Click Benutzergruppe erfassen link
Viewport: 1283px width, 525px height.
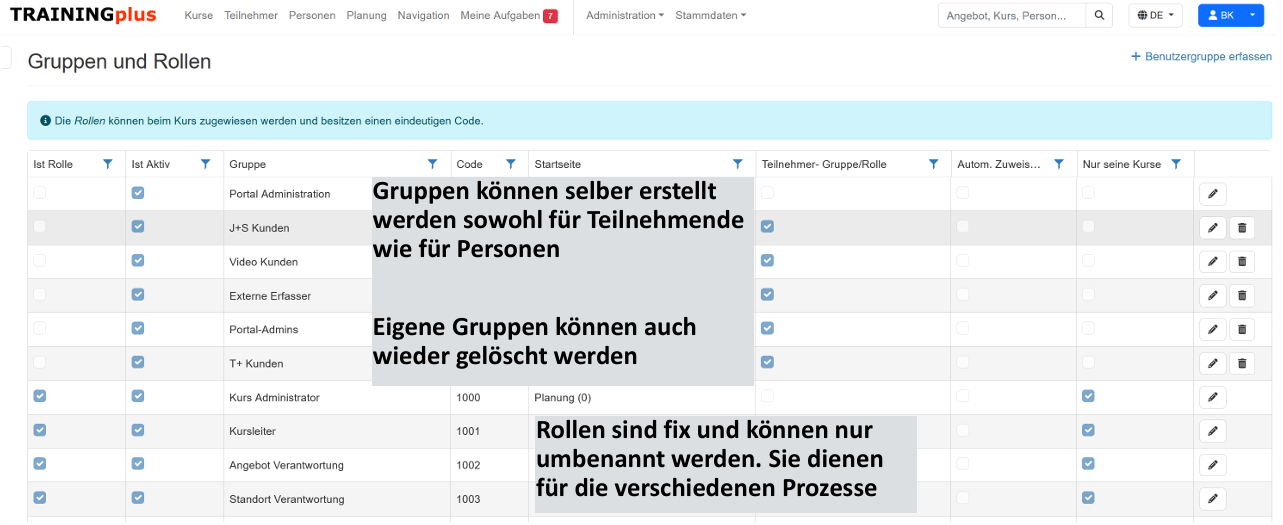coord(1201,57)
